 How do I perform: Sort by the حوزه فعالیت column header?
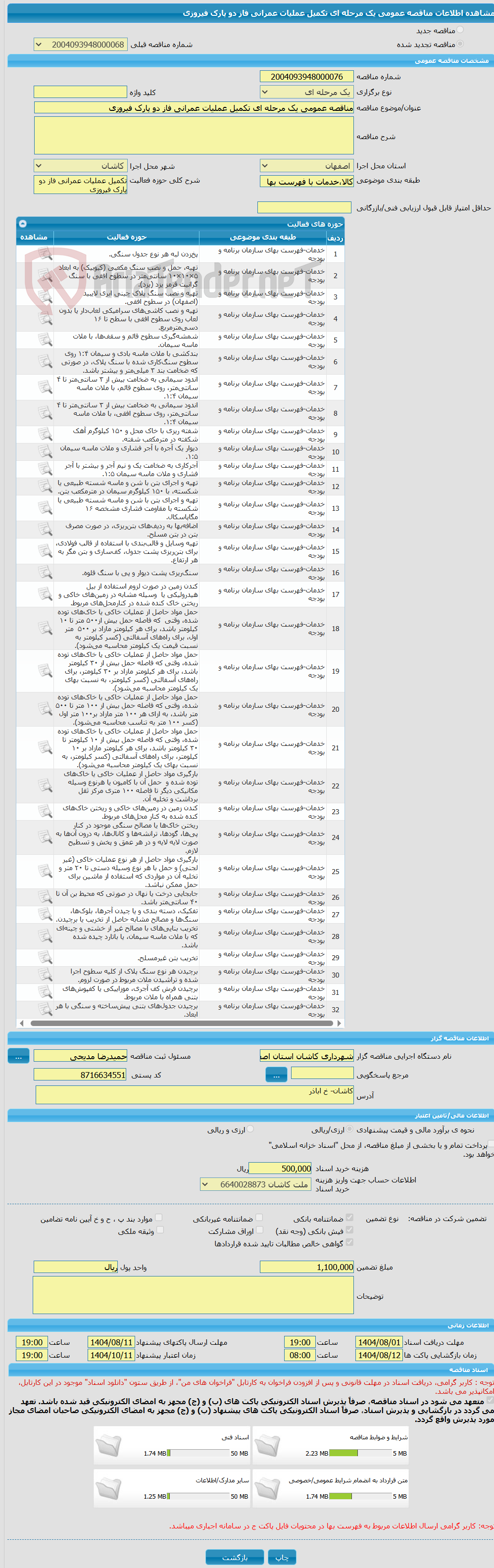(126, 237)
